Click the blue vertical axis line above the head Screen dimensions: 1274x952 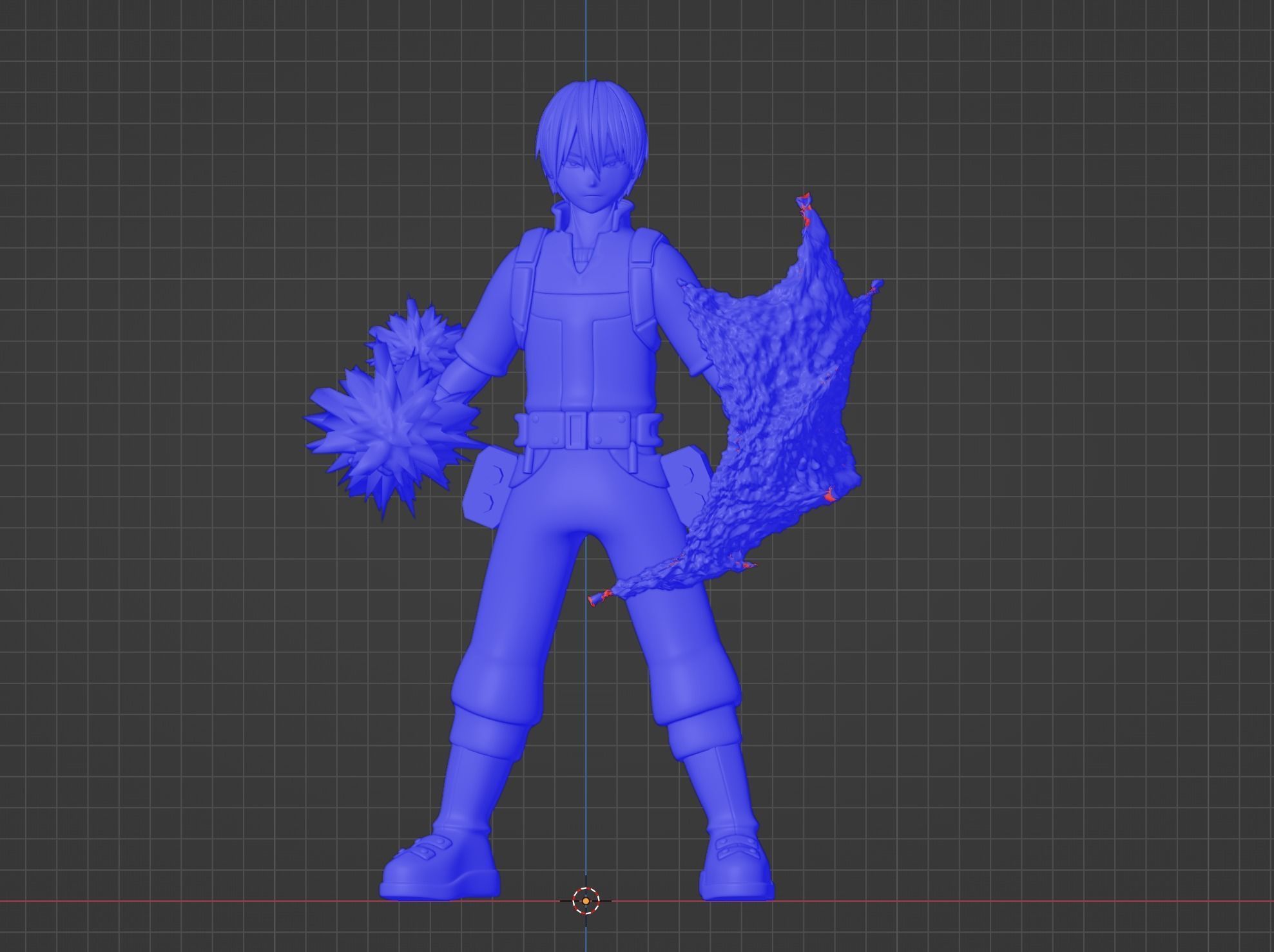[586, 39]
